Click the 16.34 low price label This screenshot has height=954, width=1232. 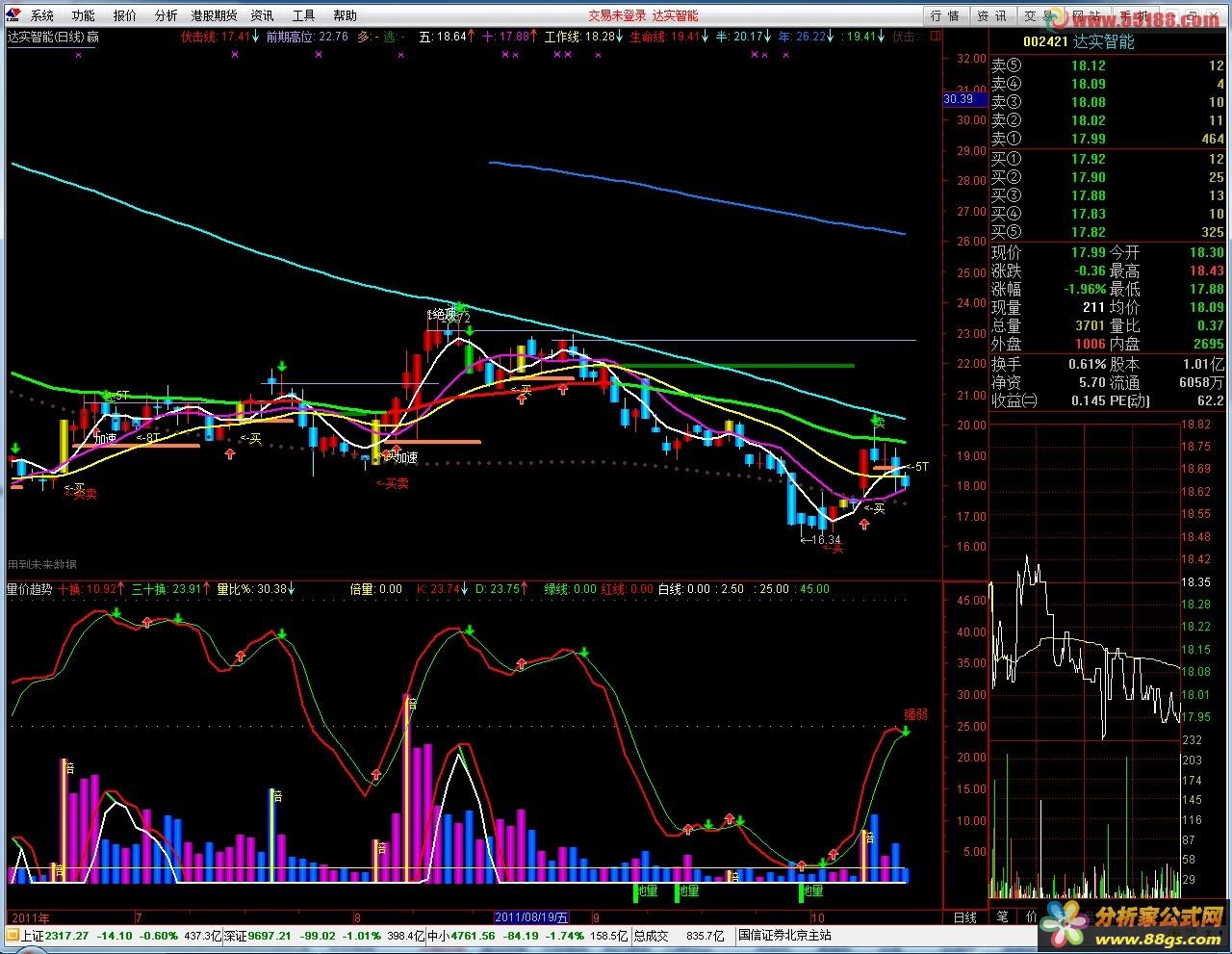pyautogui.click(x=821, y=540)
